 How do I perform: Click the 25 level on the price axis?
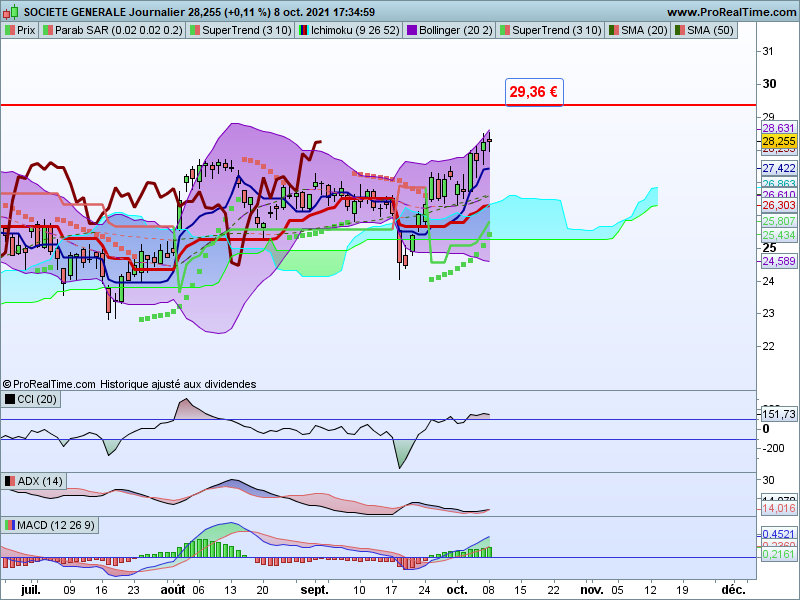click(769, 248)
